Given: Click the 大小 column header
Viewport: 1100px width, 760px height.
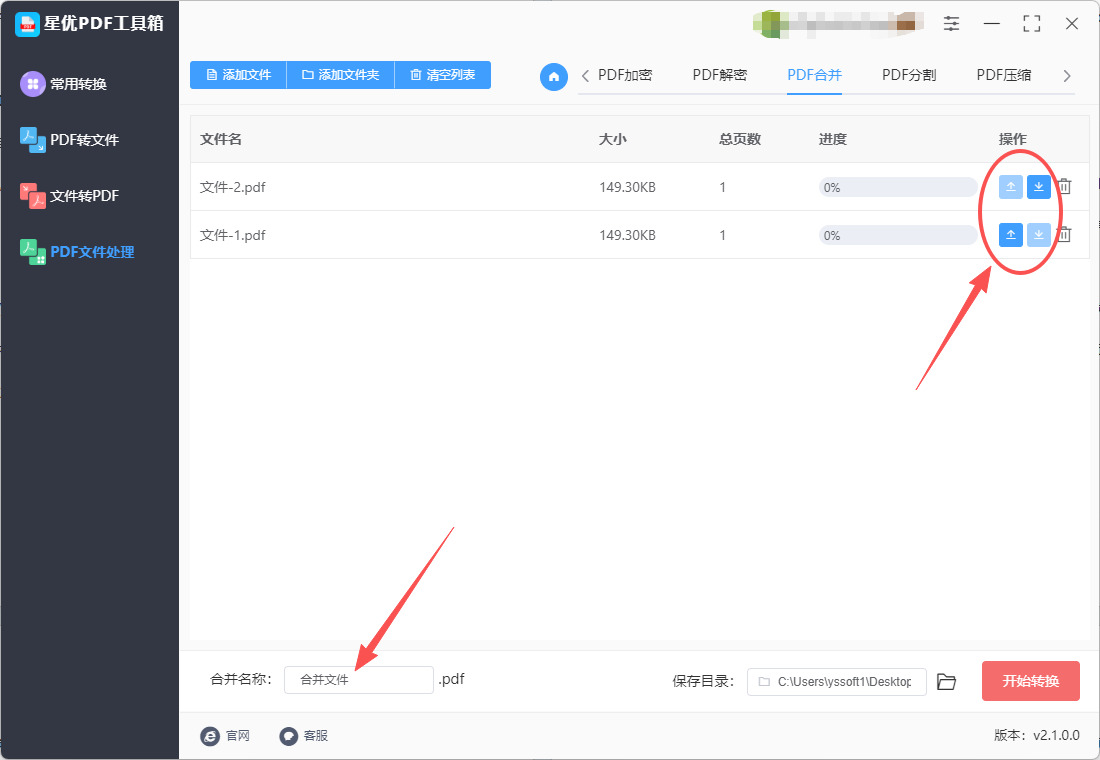Looking at the screenshot, I should click(612, 139).
